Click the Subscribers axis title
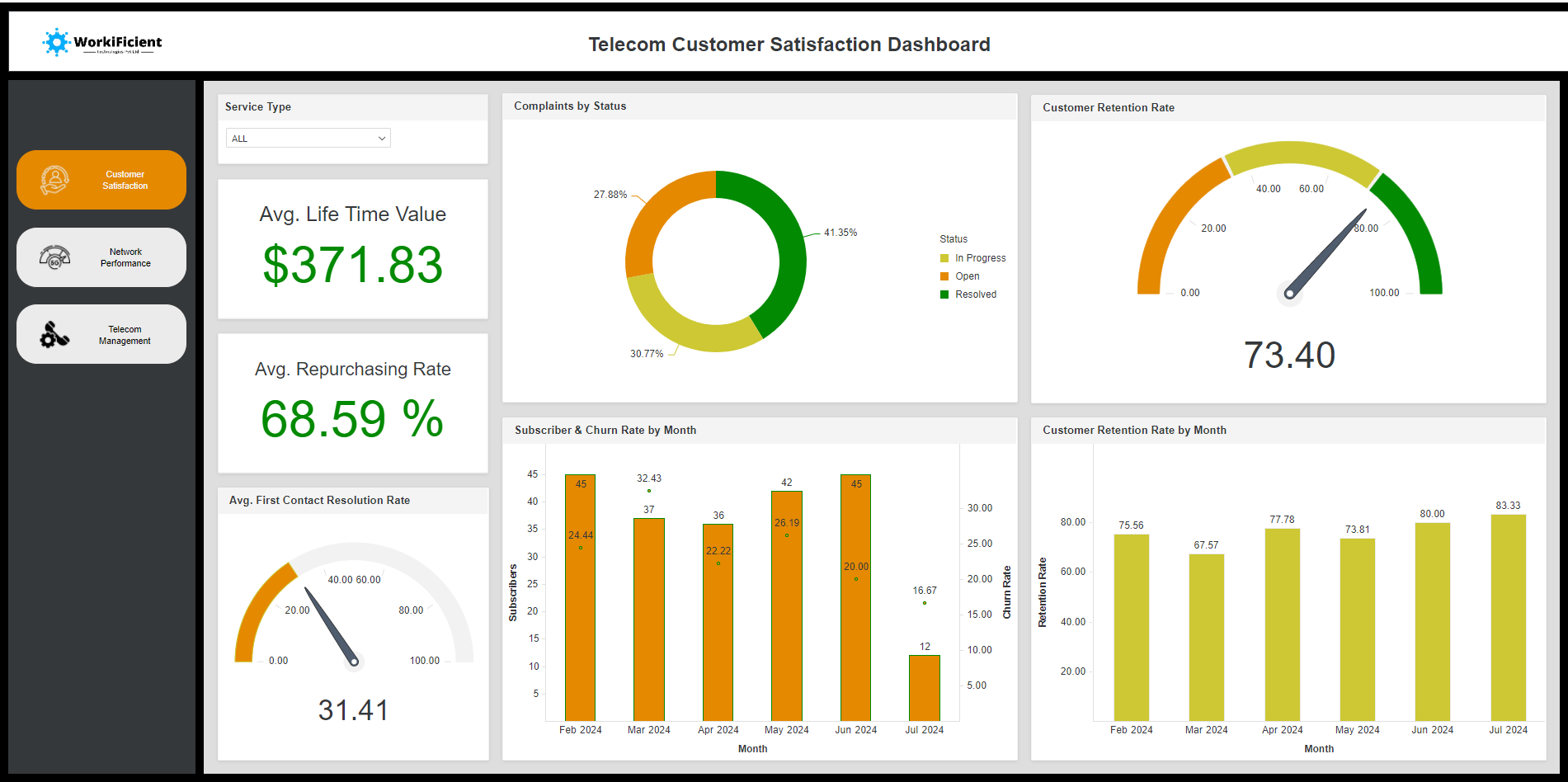The height and width of the screenshot is (782, 1568). pos(513,592)
